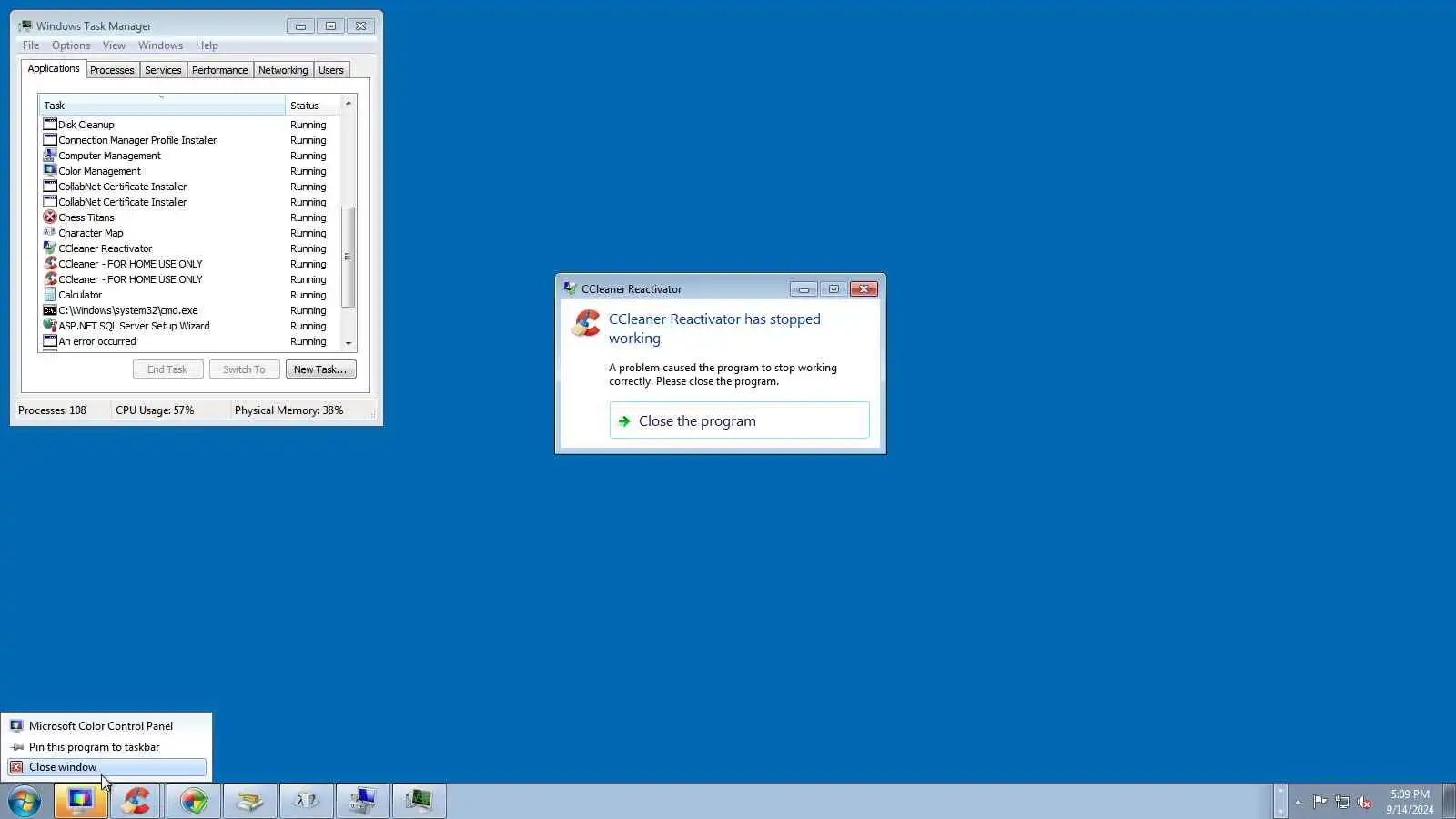
Task: Switch to the Users tab
Action: tap(331, 70)
